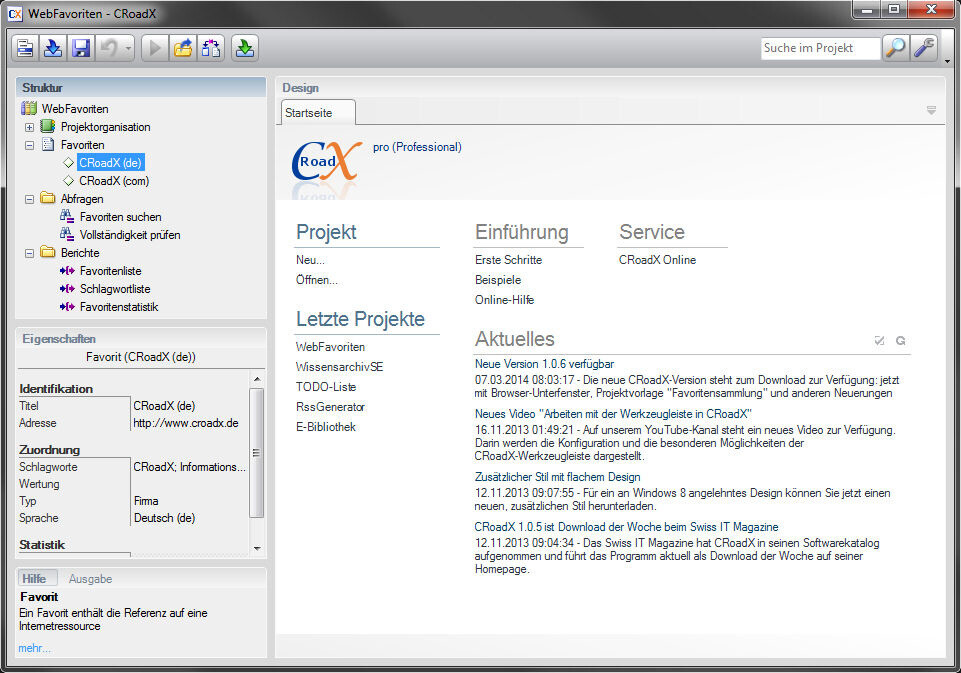Open the toolbar overflow arrow at far right
The image size is (961, 673).
tap(948, 61)
